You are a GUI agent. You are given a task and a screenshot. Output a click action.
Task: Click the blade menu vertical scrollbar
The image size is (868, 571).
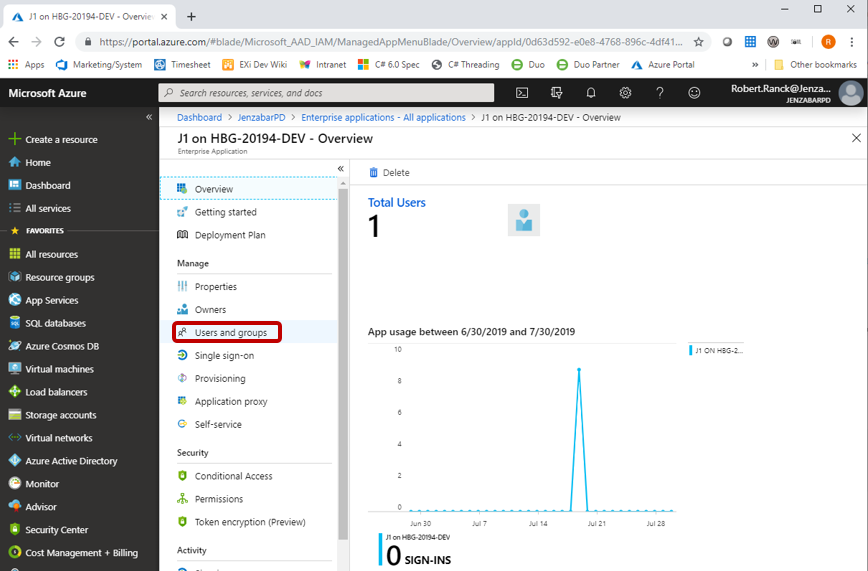tap(343, 360)
